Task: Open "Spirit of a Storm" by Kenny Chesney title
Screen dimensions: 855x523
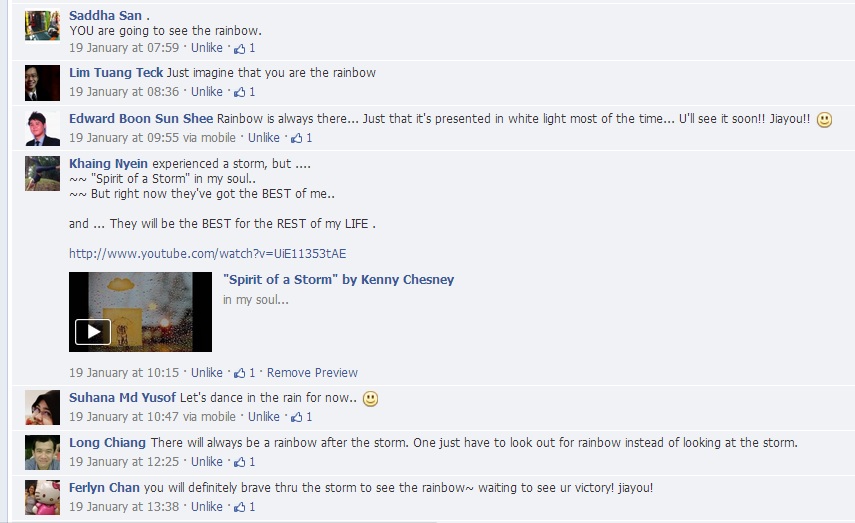Action: [339, 280]
